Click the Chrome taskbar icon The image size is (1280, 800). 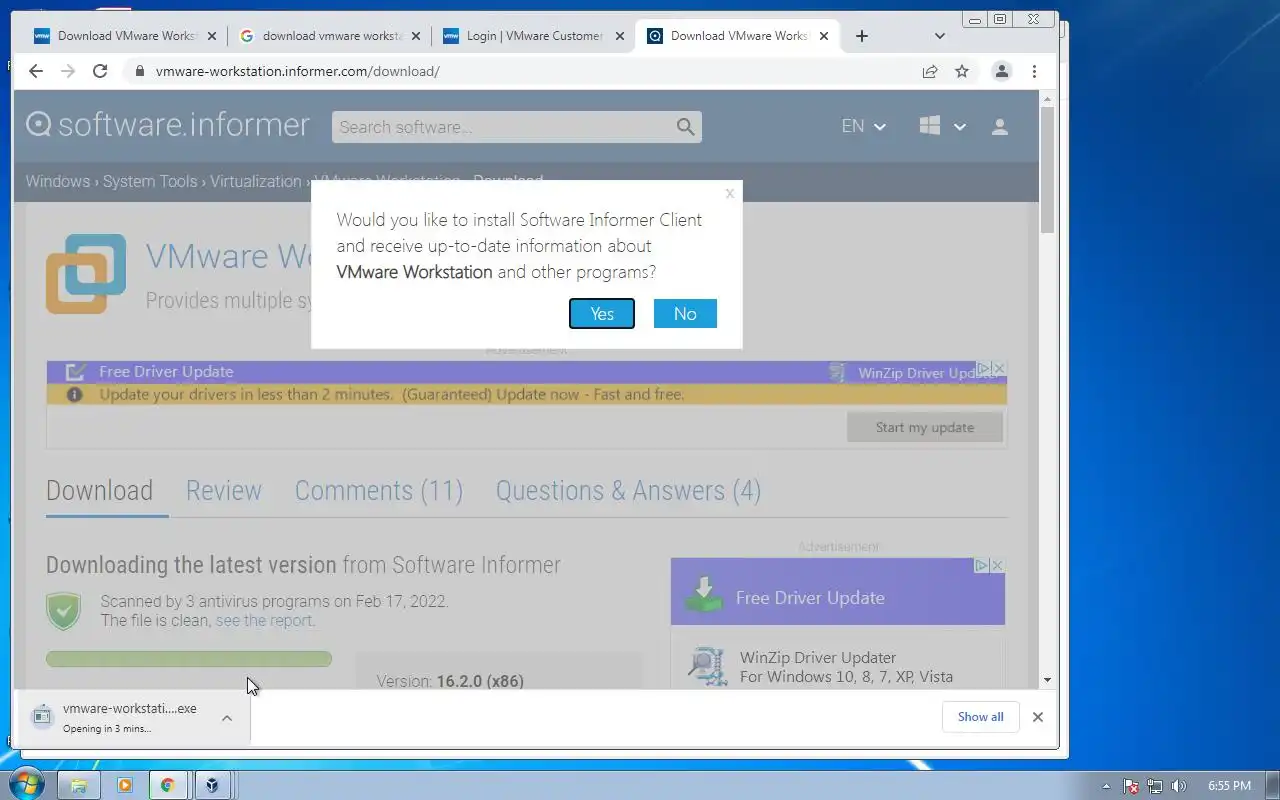point(168,785)
